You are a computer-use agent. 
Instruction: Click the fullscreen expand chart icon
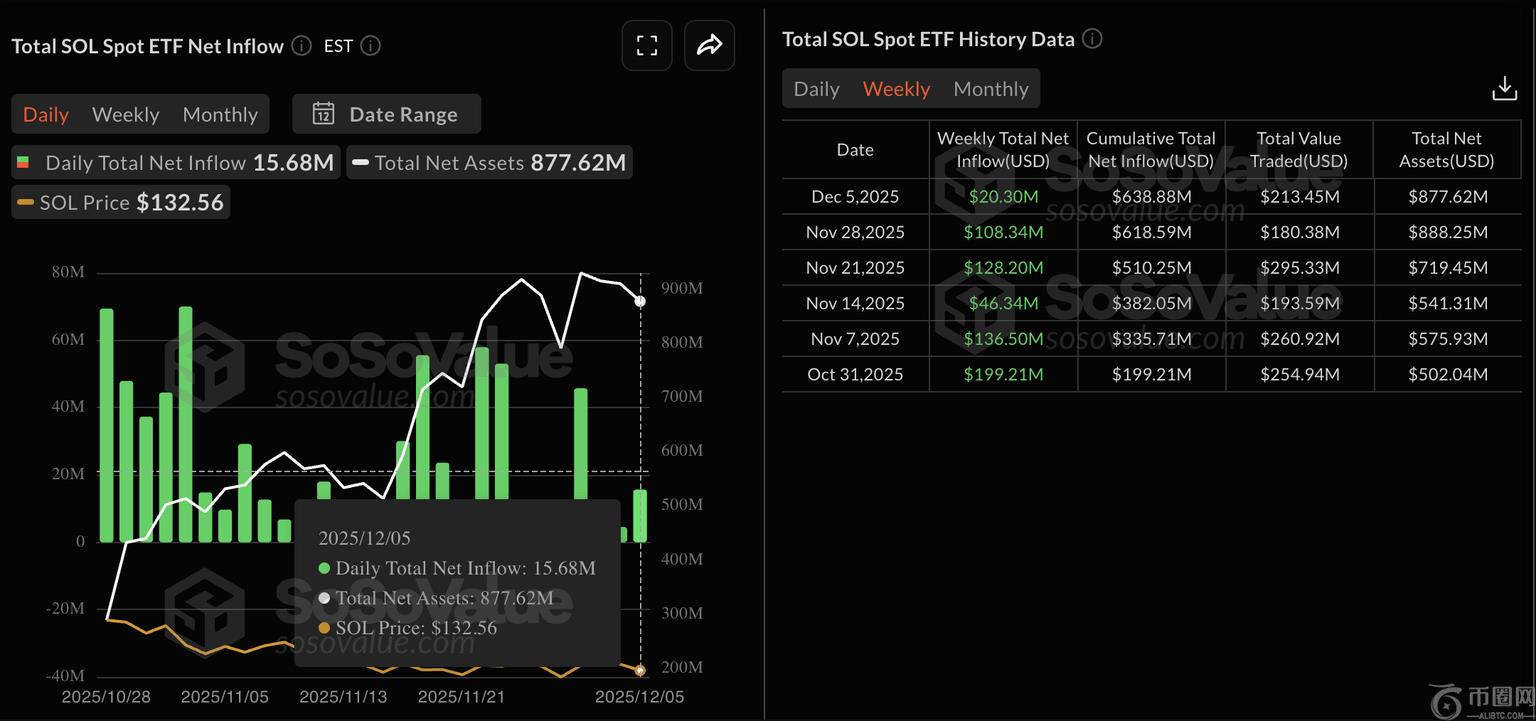[x=647, y=46]
